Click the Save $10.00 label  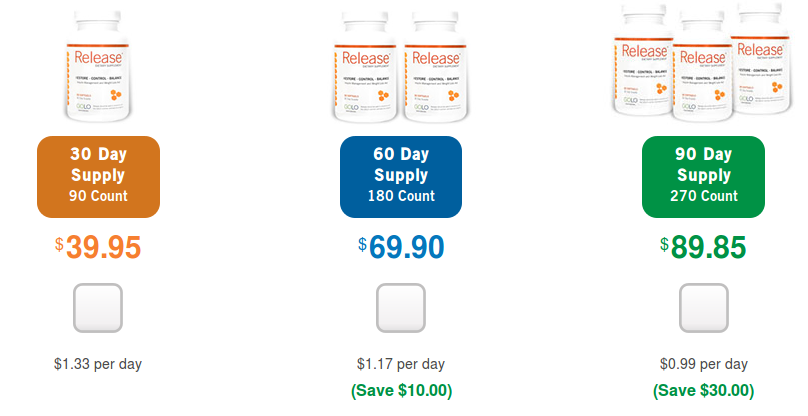(x=401, y=390)
